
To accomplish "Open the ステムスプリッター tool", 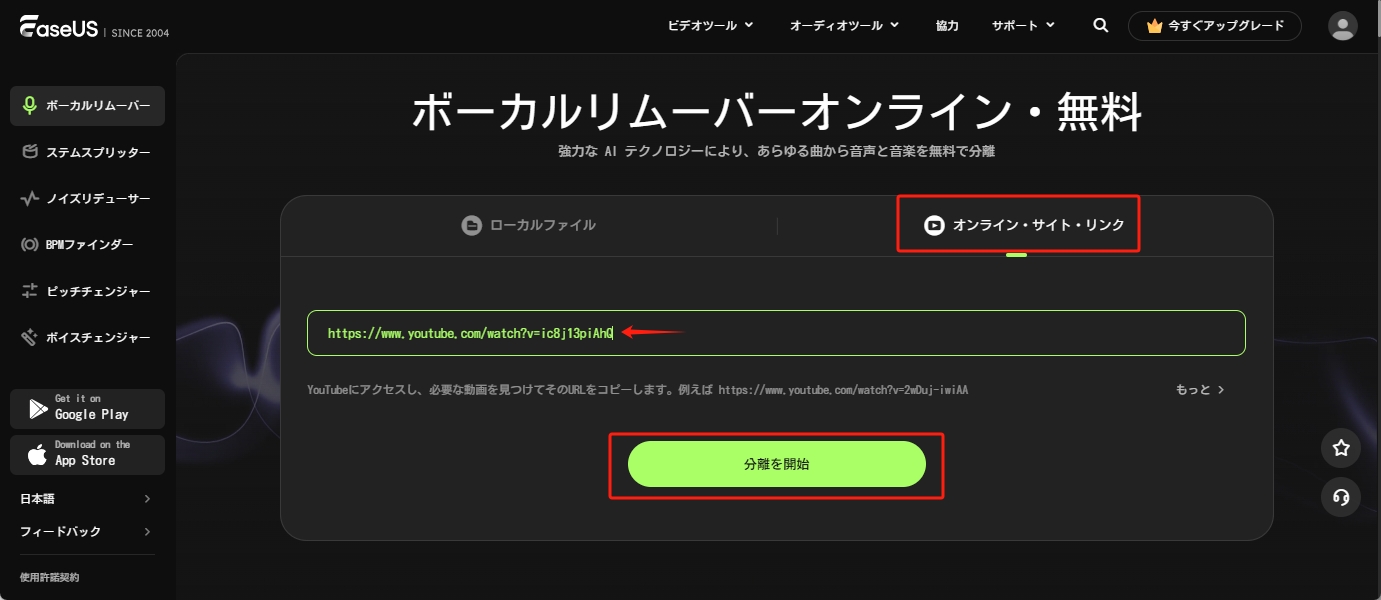I will tap(87, 152).
